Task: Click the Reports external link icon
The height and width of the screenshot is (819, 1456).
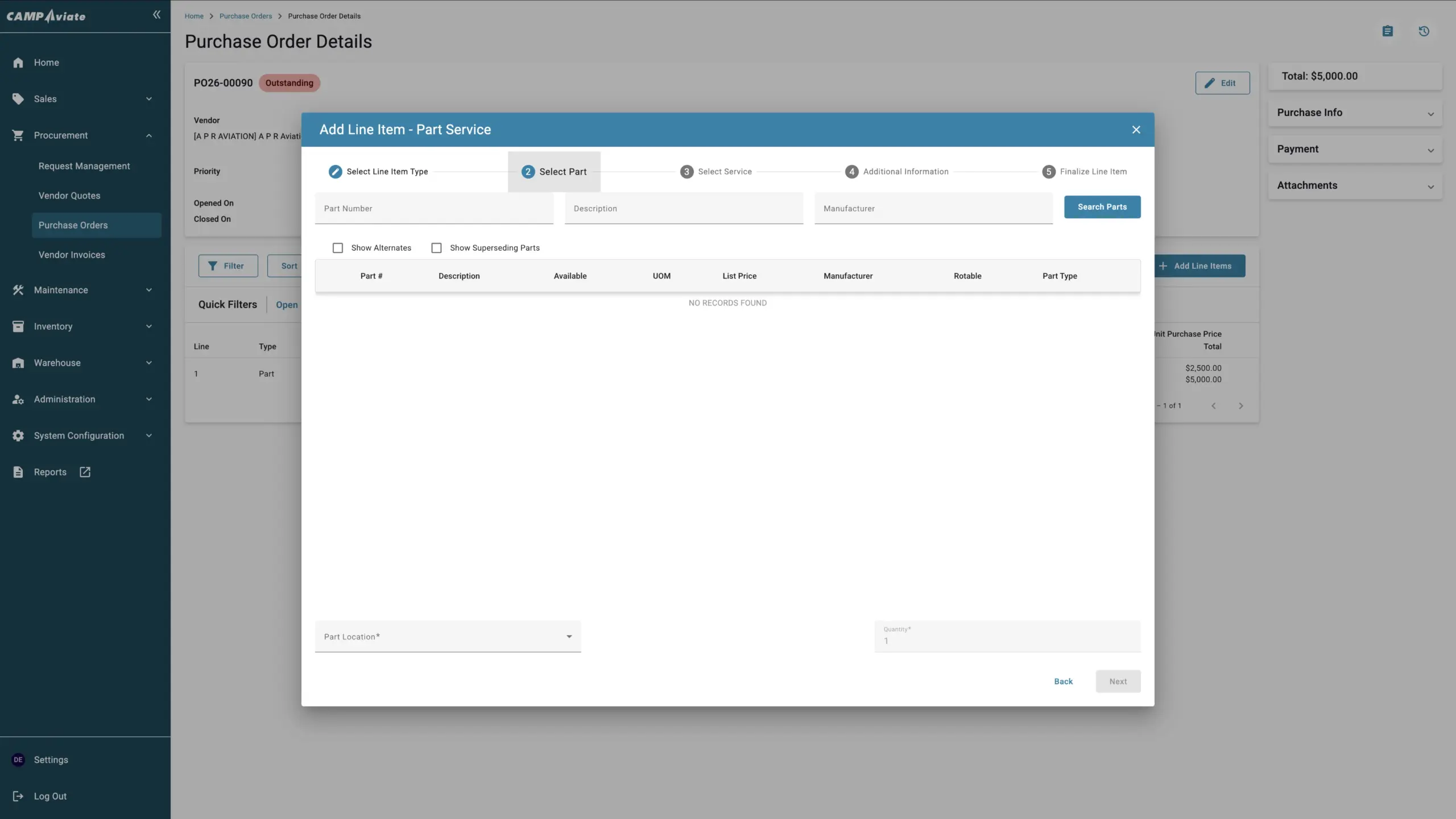Action: [x=85, y=472]
